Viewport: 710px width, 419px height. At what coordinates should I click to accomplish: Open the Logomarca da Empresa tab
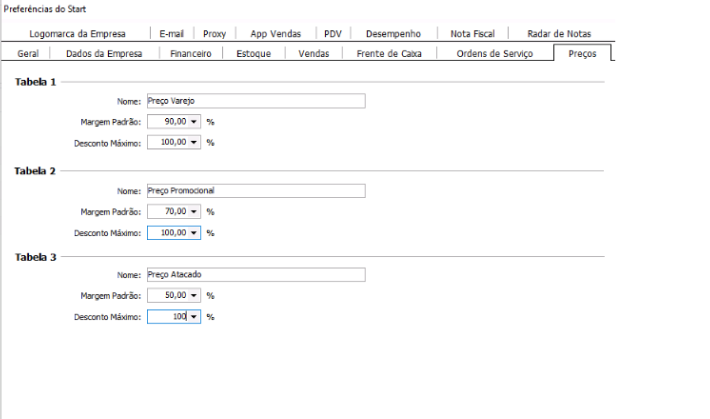[x=84, y=33]
